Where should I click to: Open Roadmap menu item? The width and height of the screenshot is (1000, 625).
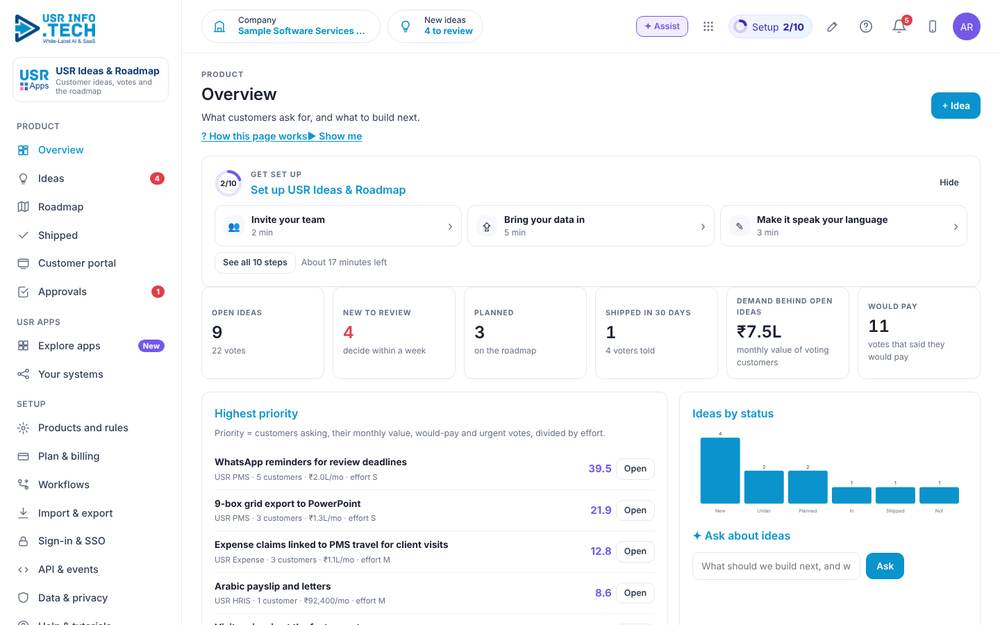tap(91, 207)
